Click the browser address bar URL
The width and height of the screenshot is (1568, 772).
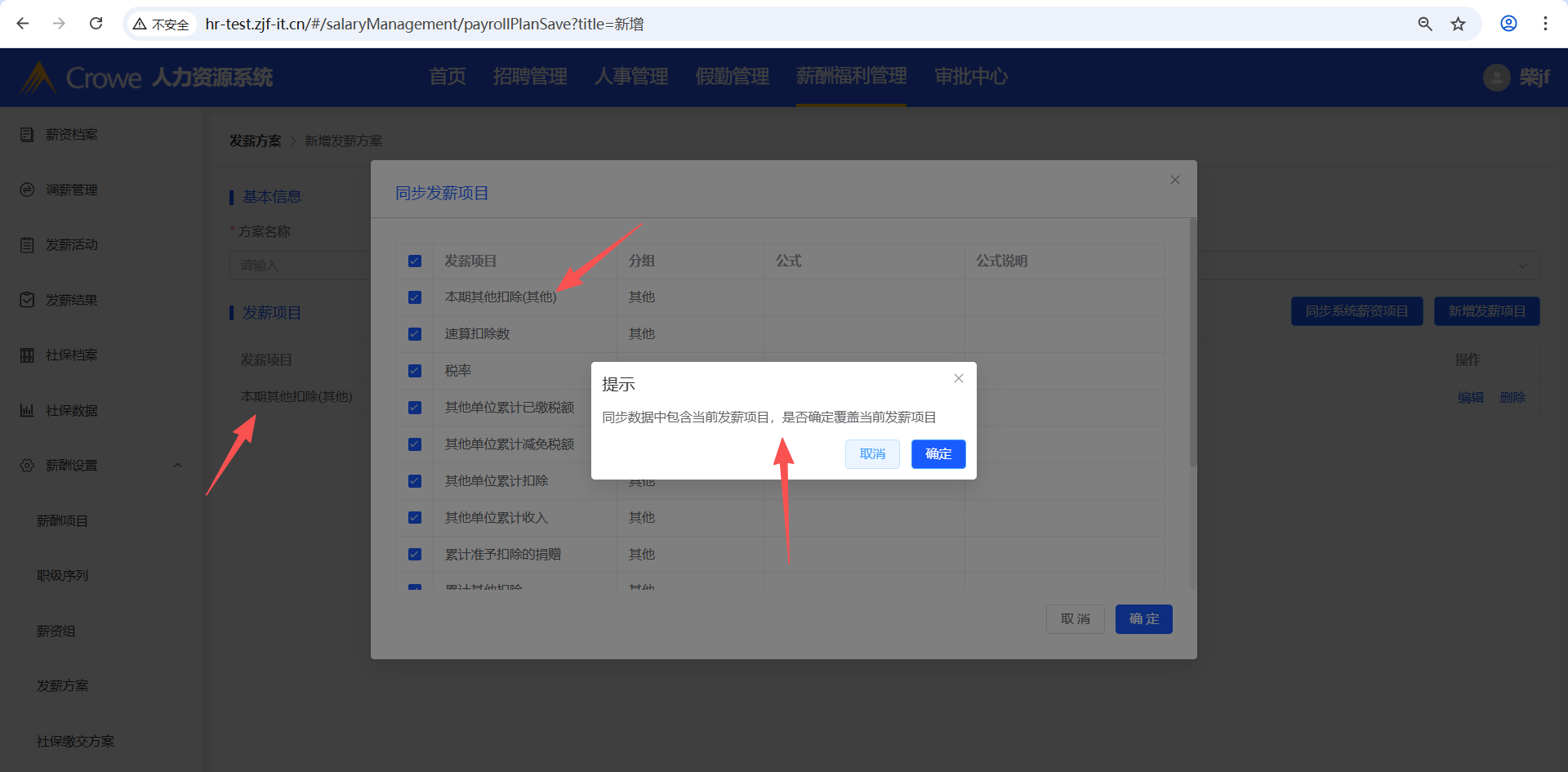(x=425, y=25)
